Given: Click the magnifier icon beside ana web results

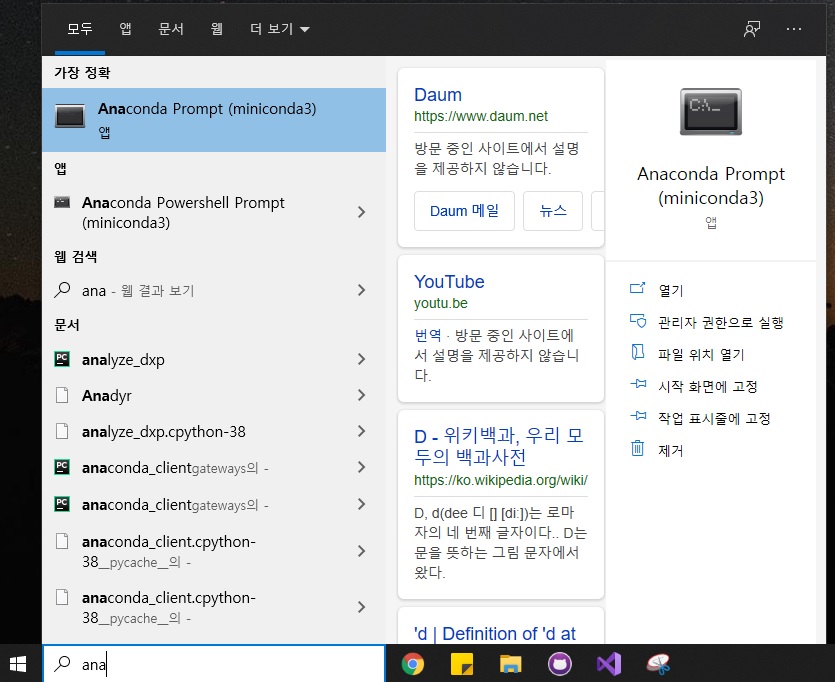Looking at the screenshot, I should point(62,290).
